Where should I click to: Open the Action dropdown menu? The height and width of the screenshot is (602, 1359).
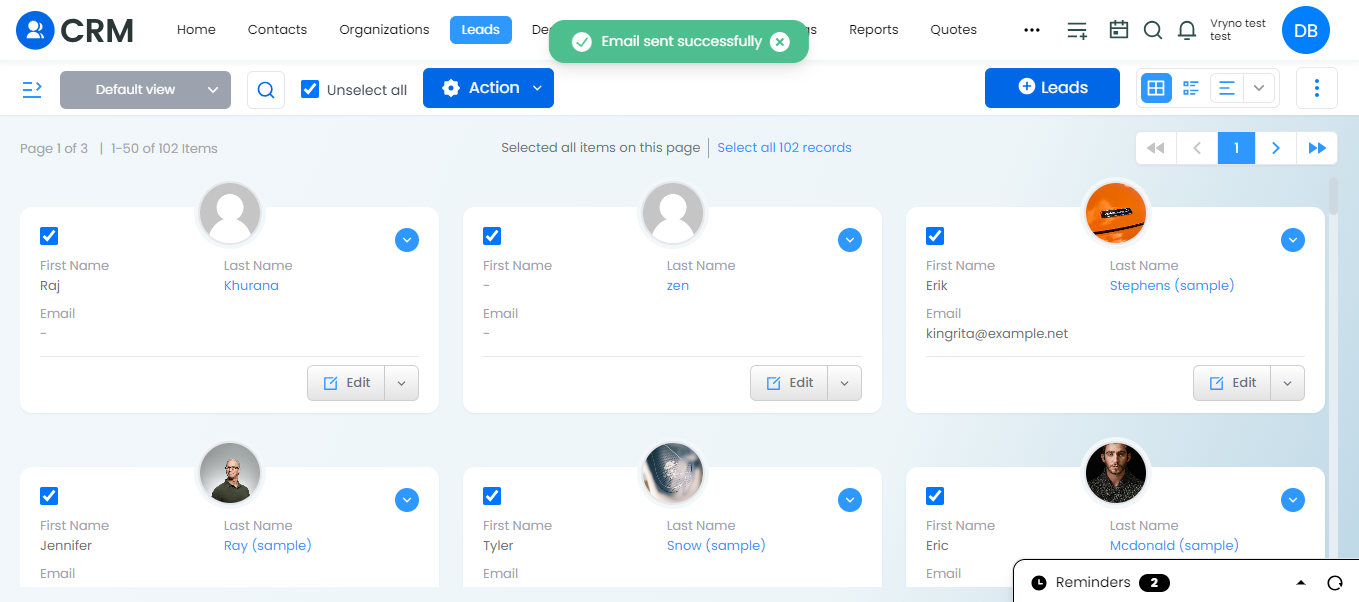click(488, 88)
